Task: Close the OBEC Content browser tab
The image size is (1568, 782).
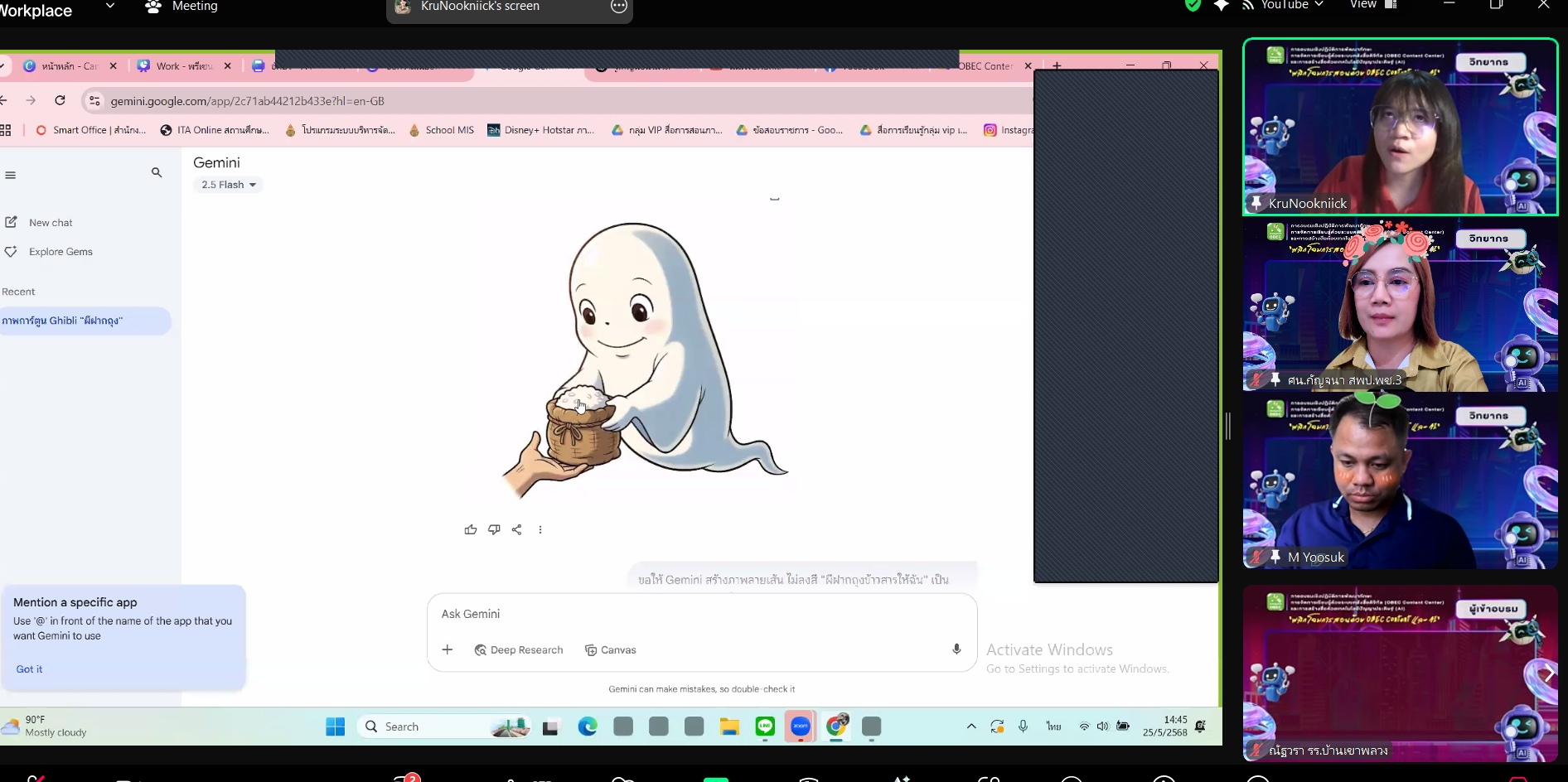Action: (x=1028, y=66)
